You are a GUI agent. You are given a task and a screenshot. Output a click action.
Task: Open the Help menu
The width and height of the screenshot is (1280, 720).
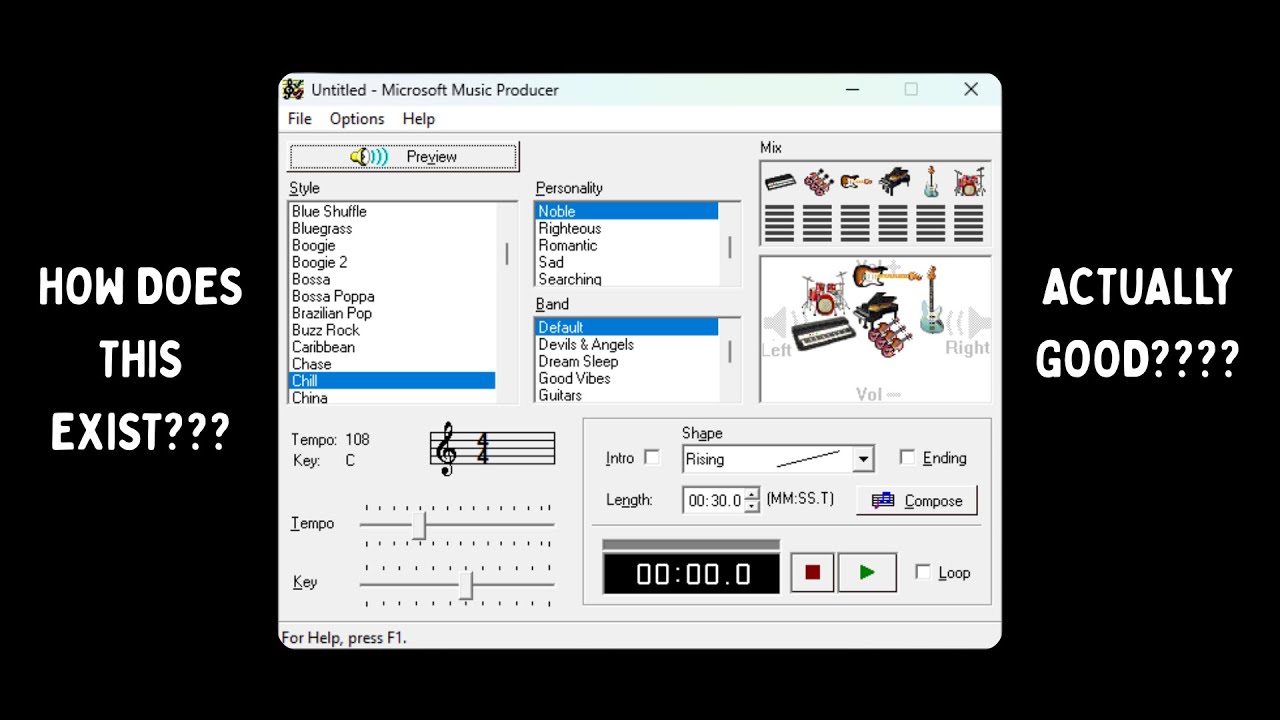(x=419, y=118)
